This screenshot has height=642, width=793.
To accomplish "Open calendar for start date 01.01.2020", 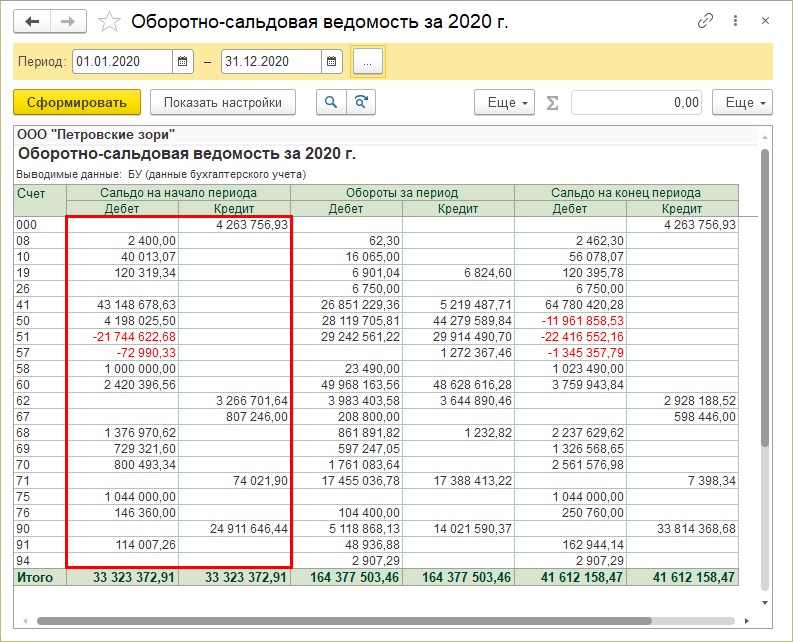I will [x=183, y=62].
